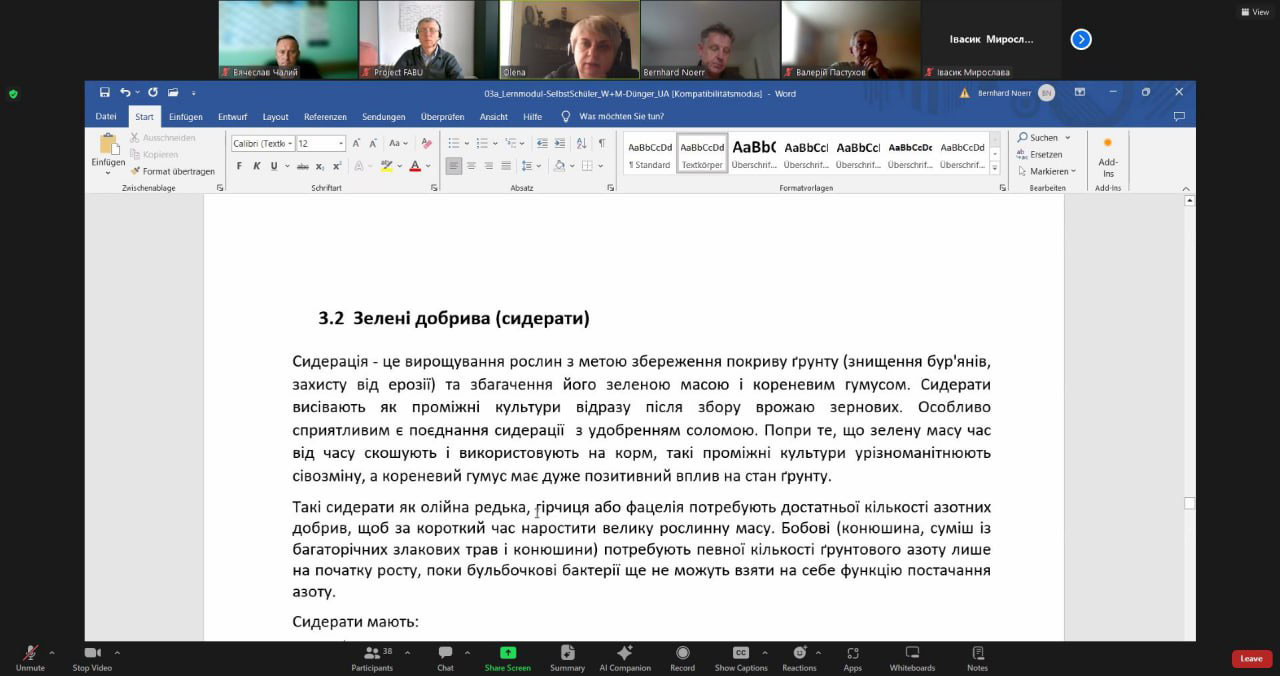Toggle paragraph marks ¶ display
The width and height of the screenshot is (1280, 676).
click(x=601, y=143)
